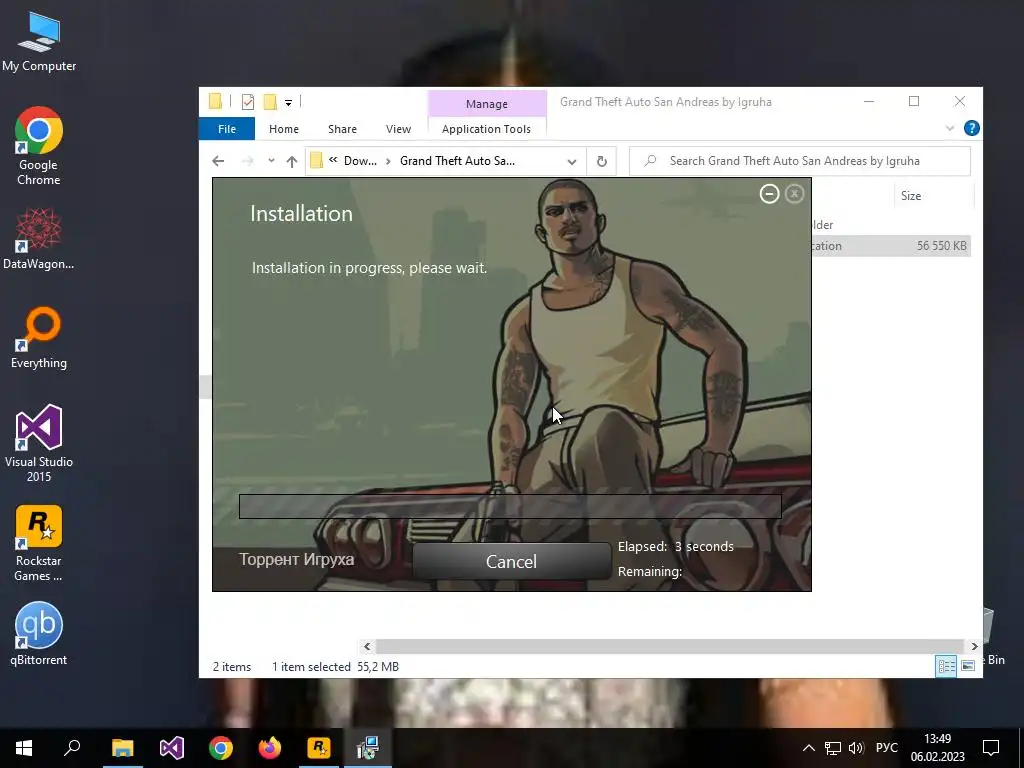This screenshot has height=768, width=1024.
Task: Launch qBittorrent desktop shortcut
Action: (x=39, y=633)
